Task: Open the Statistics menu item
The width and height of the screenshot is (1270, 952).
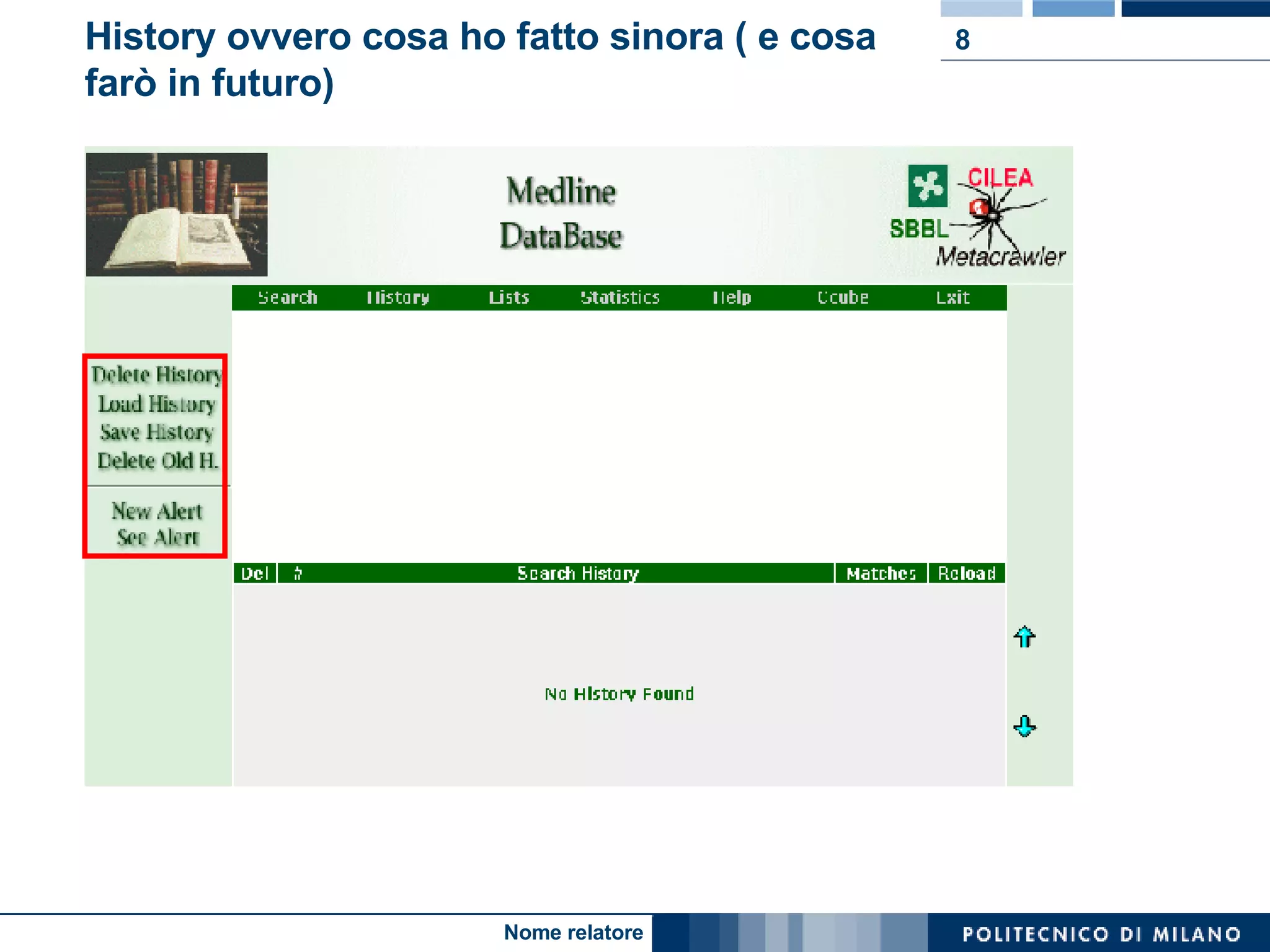Action: point(619,297)
